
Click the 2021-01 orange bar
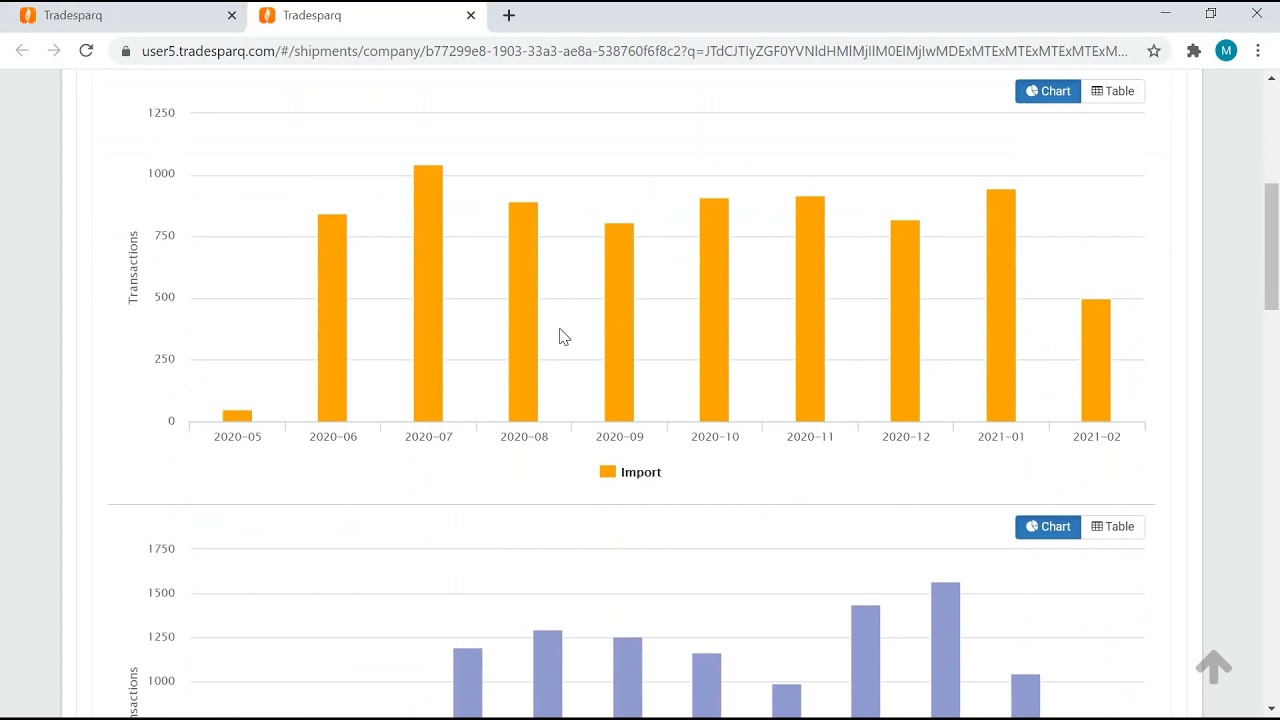1001,305
